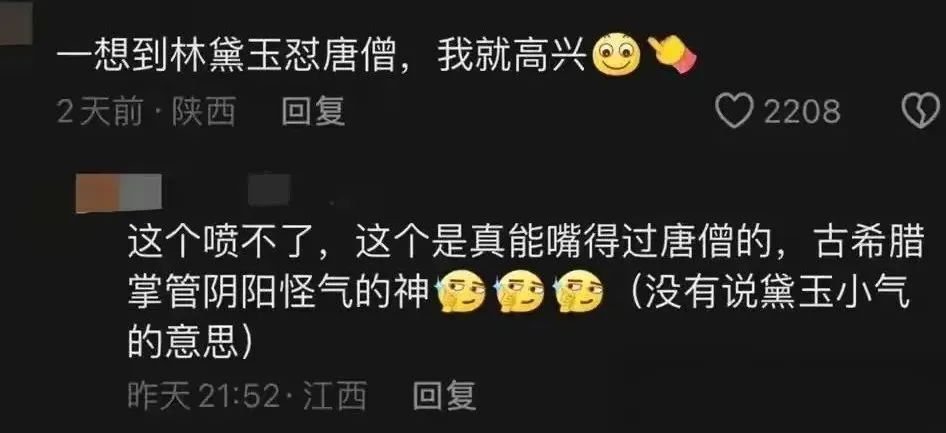Select the middle thinking-face emoji in the reply

coord(518,293)
